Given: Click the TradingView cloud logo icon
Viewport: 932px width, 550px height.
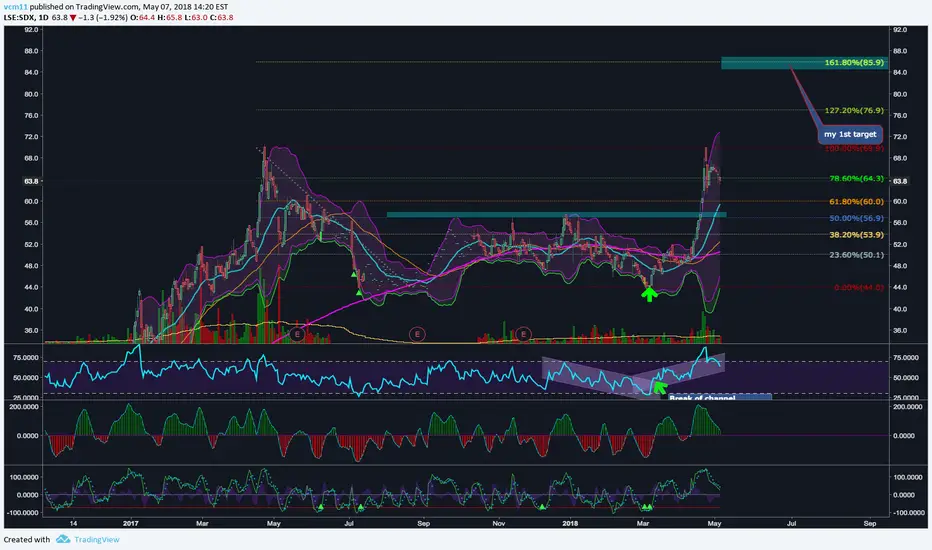Looking at the screenshot, I should pyautogui.click(x=63, y=539).
